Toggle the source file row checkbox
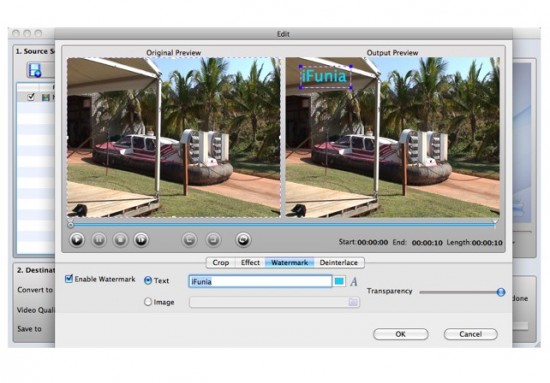The image size is (550, 383). point(31,97)
